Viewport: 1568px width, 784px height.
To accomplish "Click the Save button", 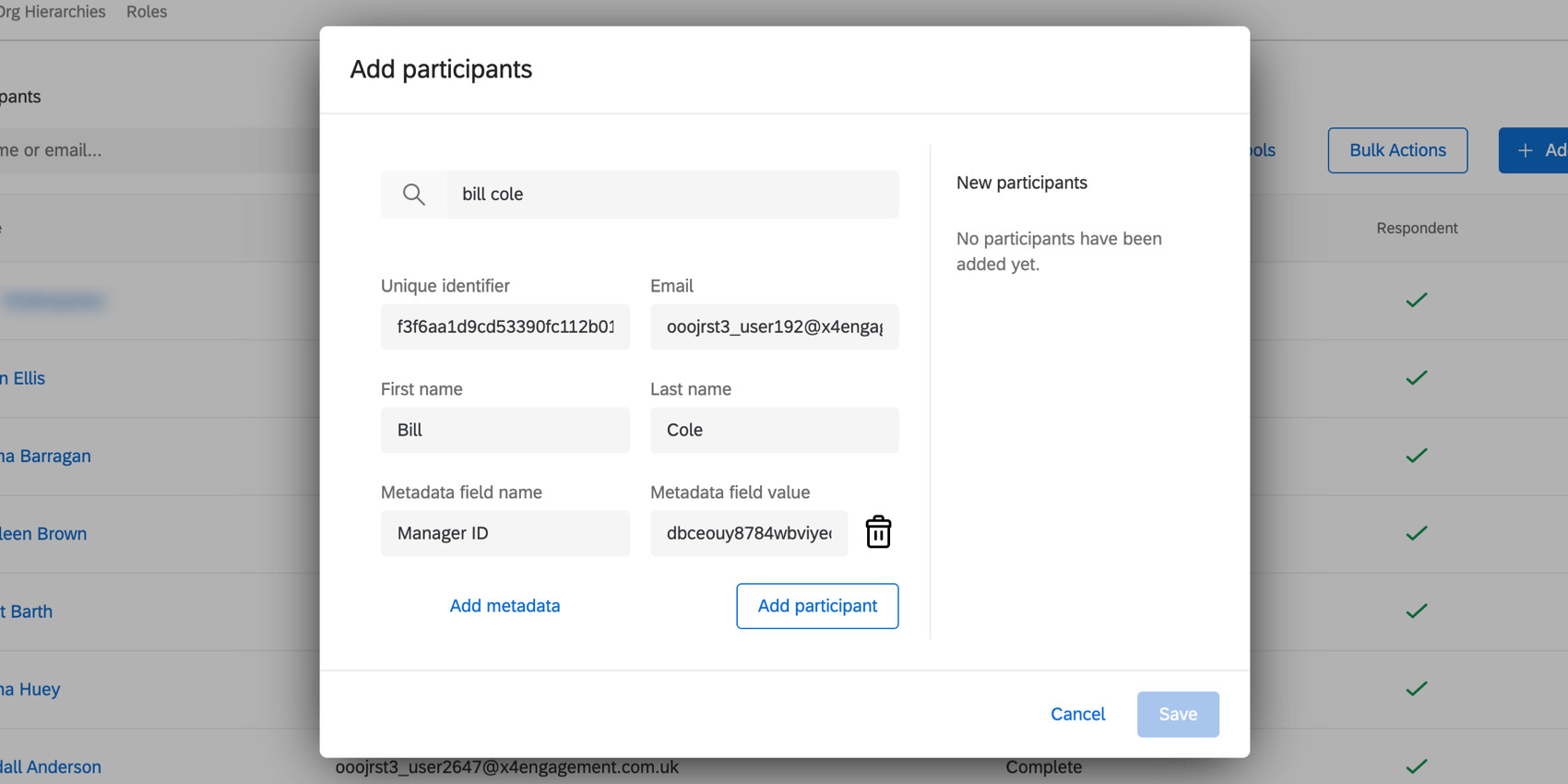I will [x=1178, y=714].
